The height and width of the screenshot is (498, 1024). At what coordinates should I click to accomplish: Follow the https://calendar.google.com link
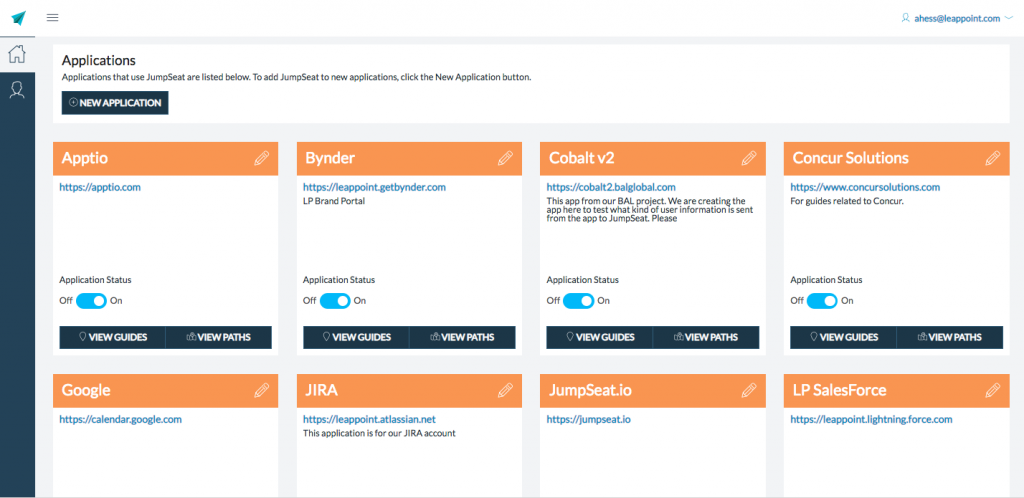click(120, 419)
